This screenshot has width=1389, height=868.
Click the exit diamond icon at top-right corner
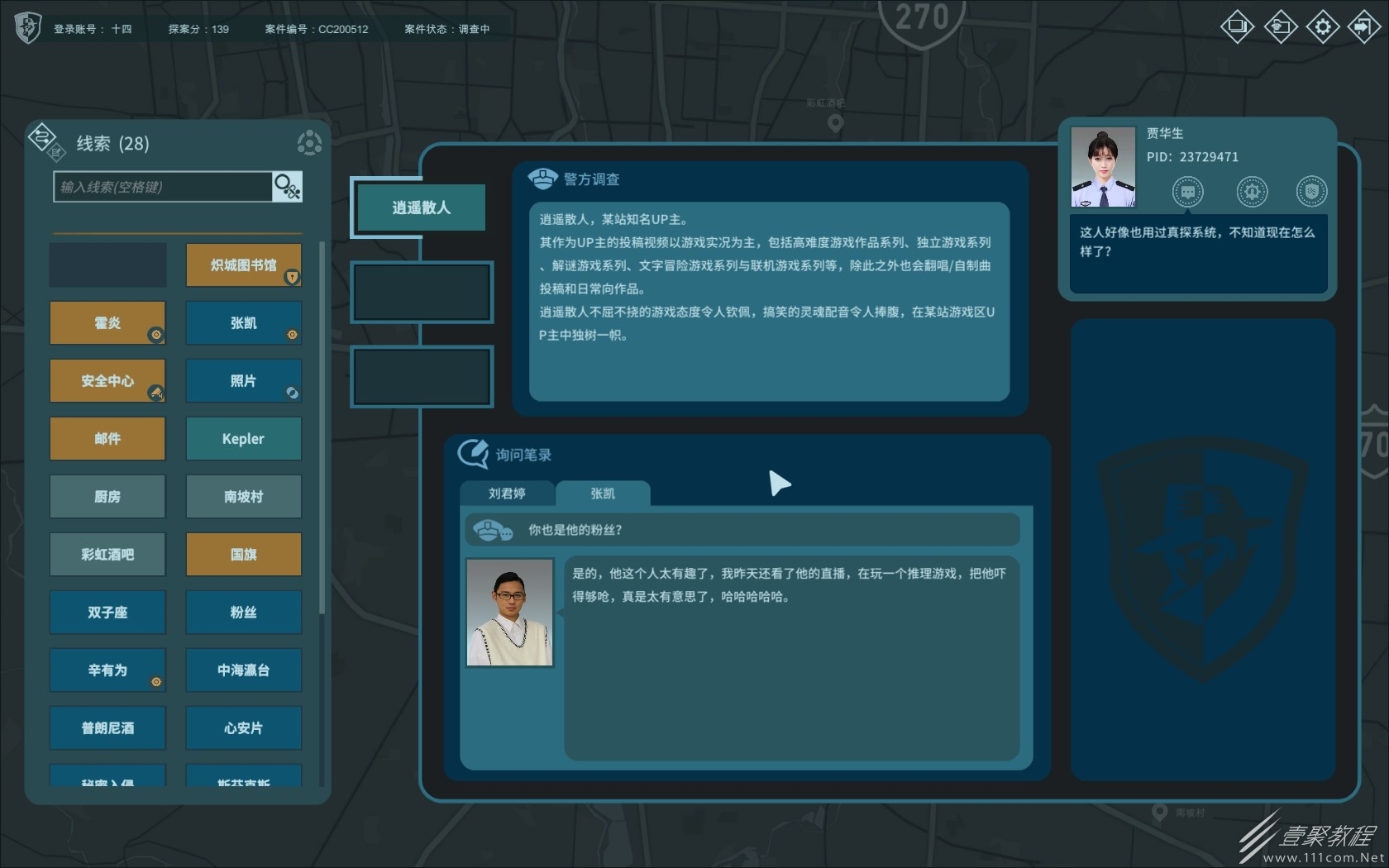[1364, 26]
